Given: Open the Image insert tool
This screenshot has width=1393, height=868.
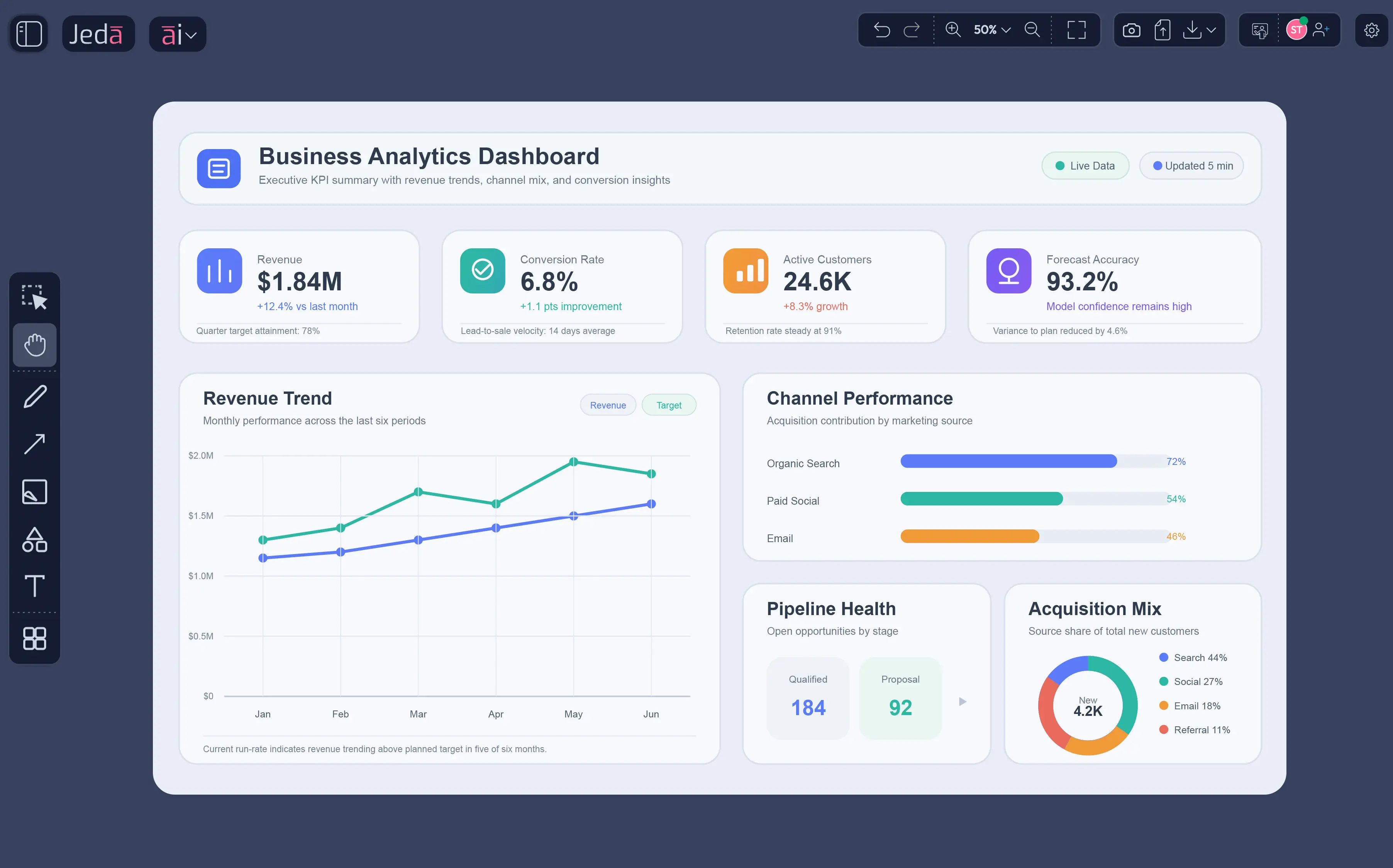Looking at the screenshot, I should pyautogui.click(x=34, y=492).
